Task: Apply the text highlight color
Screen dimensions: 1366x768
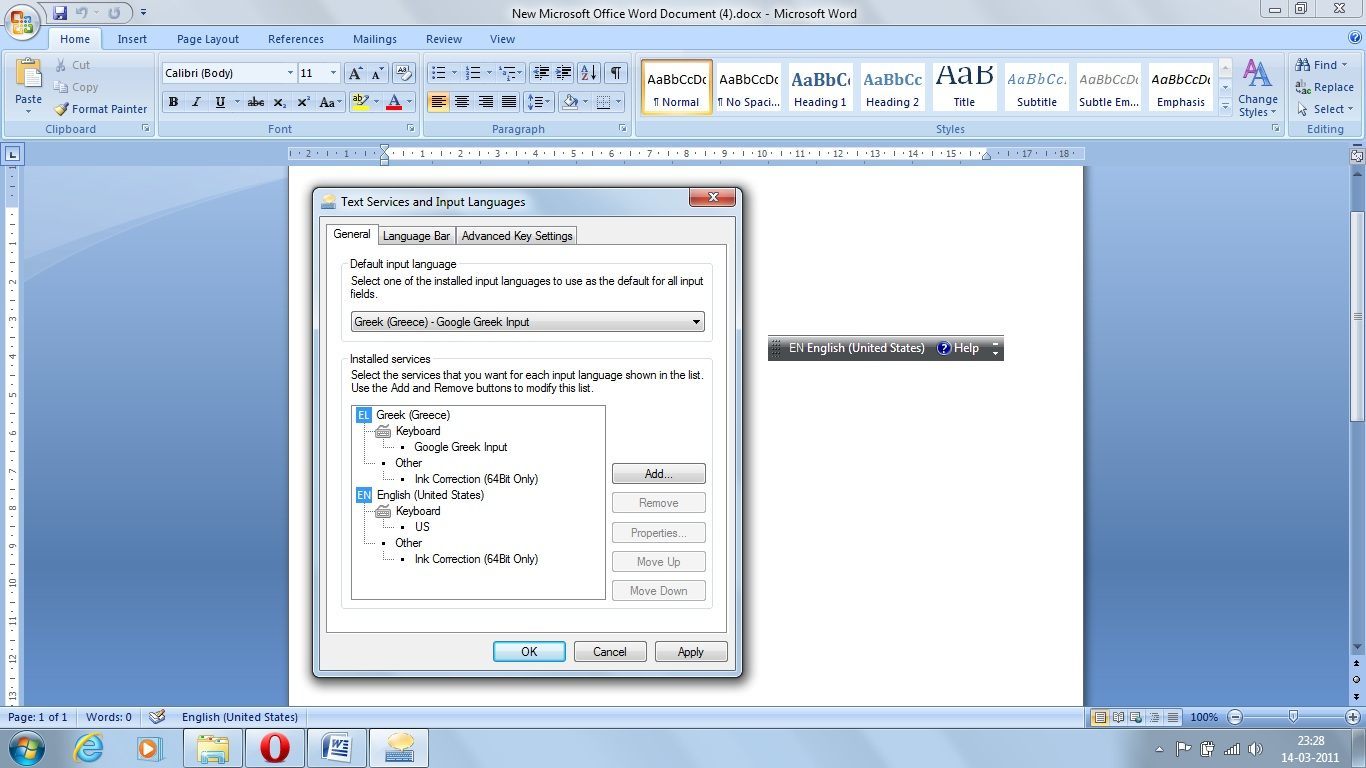Action: pos(360,102)
